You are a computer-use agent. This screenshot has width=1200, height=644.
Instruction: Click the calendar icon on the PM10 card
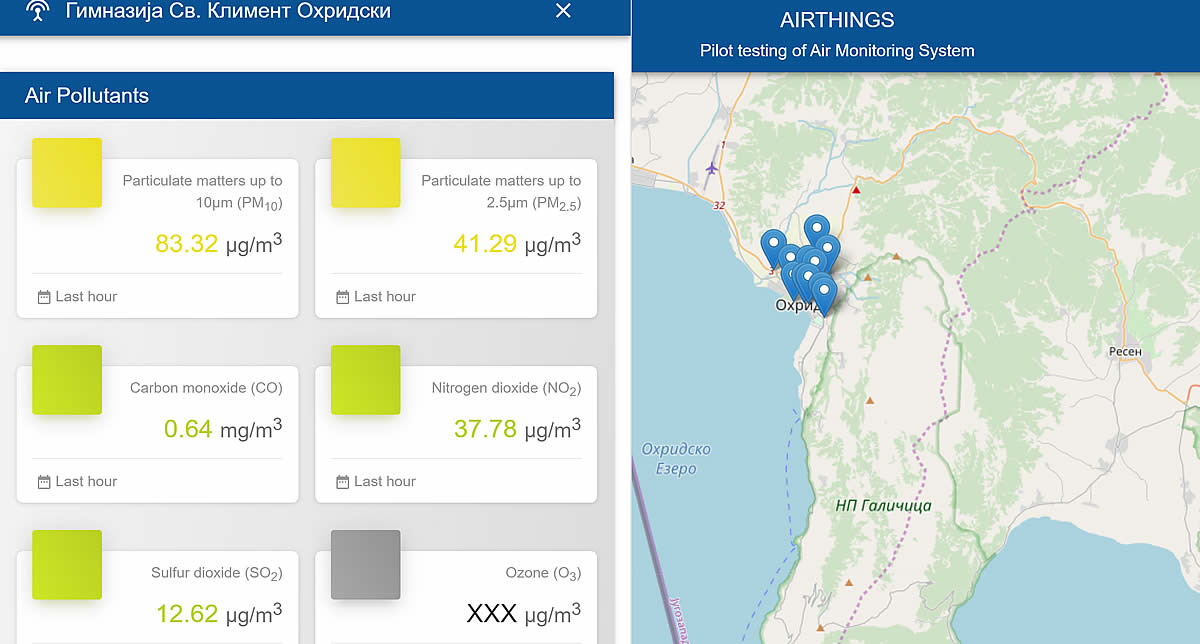click(x=44, y=297)
